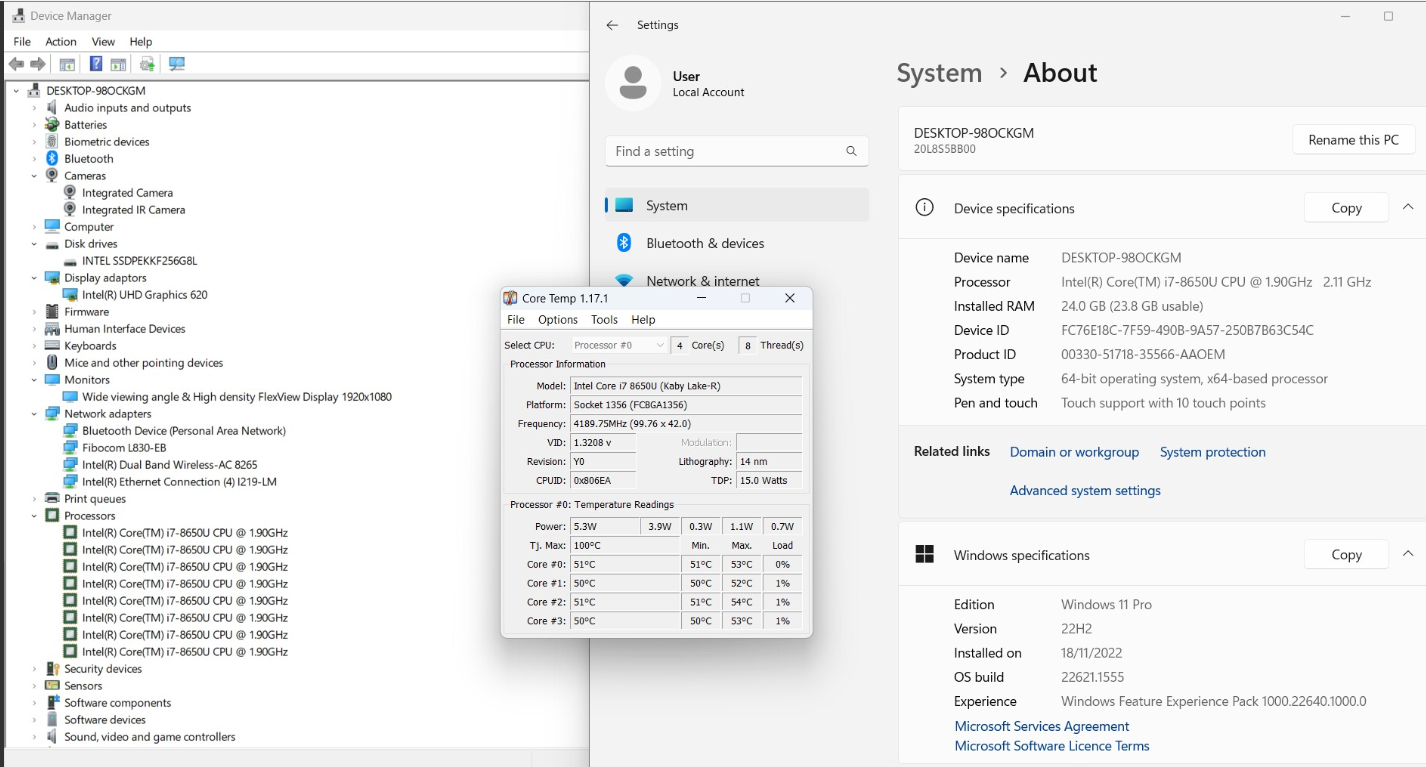Expand the Human Interface Devices category
1426x767 pixels.
coord(34,328)
